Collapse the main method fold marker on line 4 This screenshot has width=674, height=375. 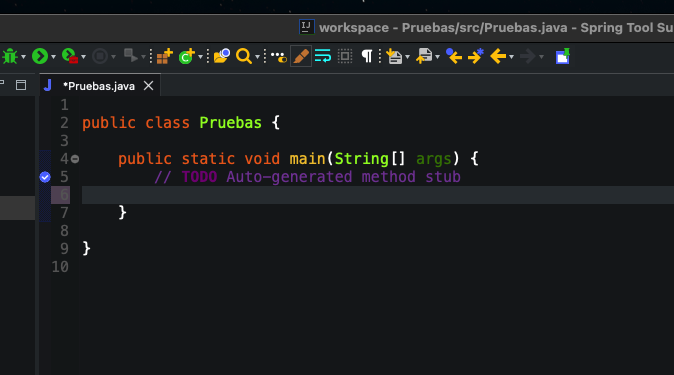click(x=75, y=159)
